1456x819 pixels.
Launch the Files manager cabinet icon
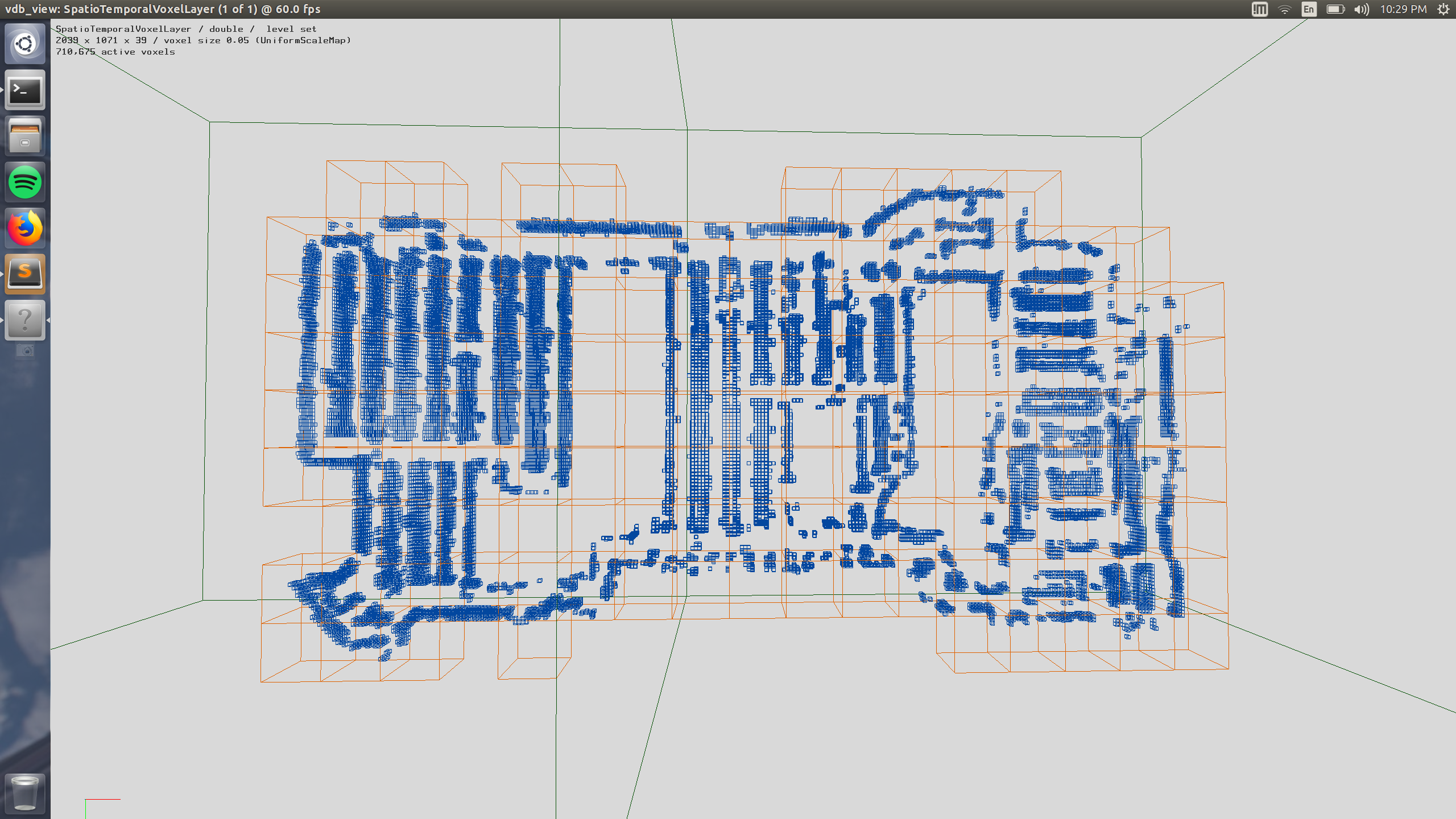click(x=25, y=136)
